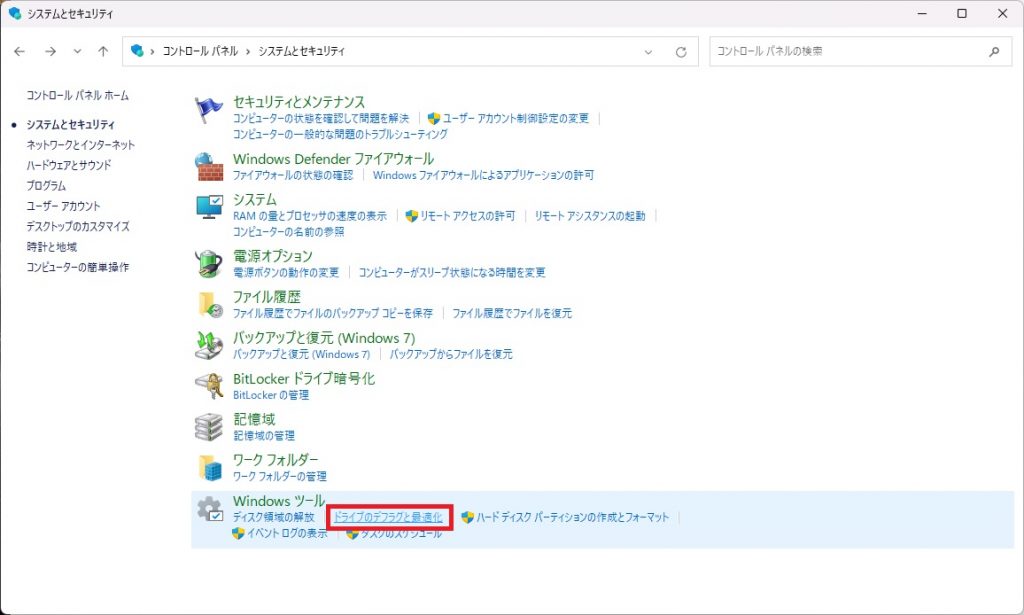Click ディスク領域の解放
The height and width of the screenshot is (615, 1024).
[x=274, y=517]
